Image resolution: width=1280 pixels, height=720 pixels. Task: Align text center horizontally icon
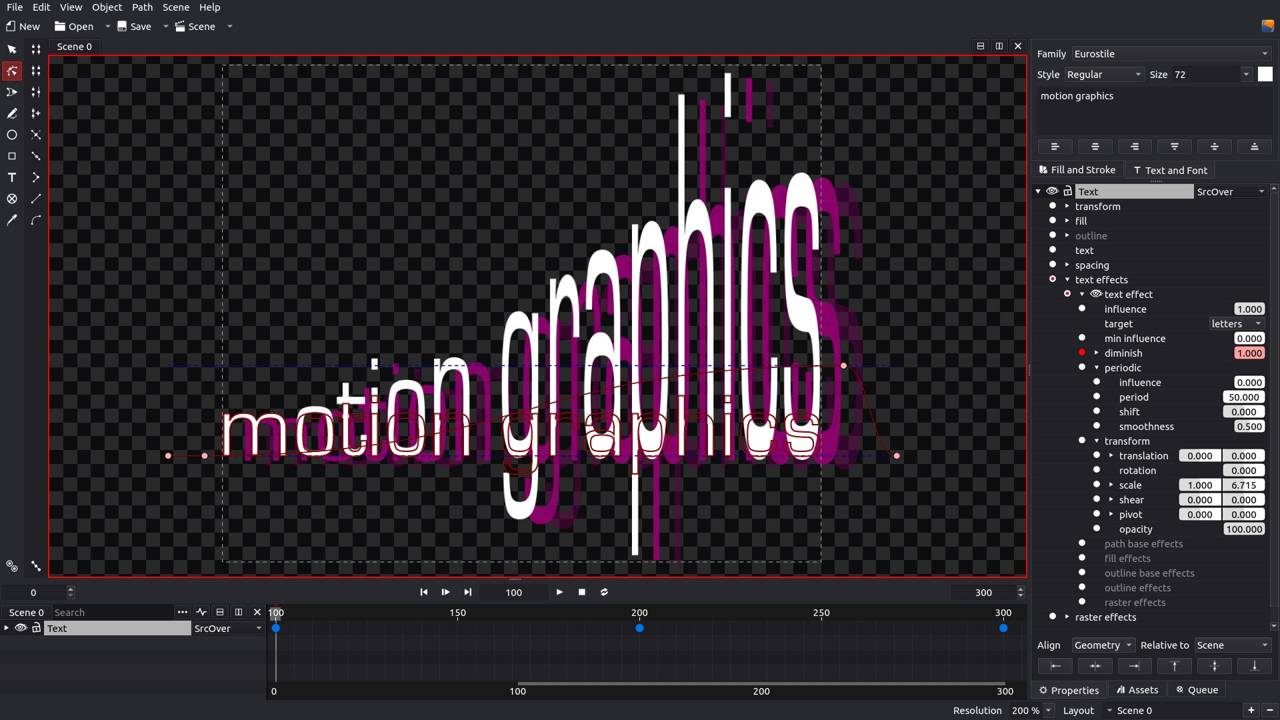point(1094,147)
